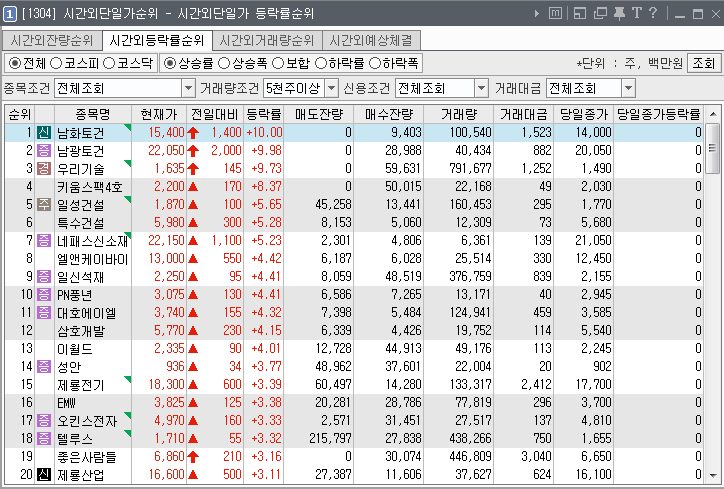Viewport: 724px width, 489px height.
Task: Click the 증 badge beside 오킨스전자
Action: pos(44,421)
